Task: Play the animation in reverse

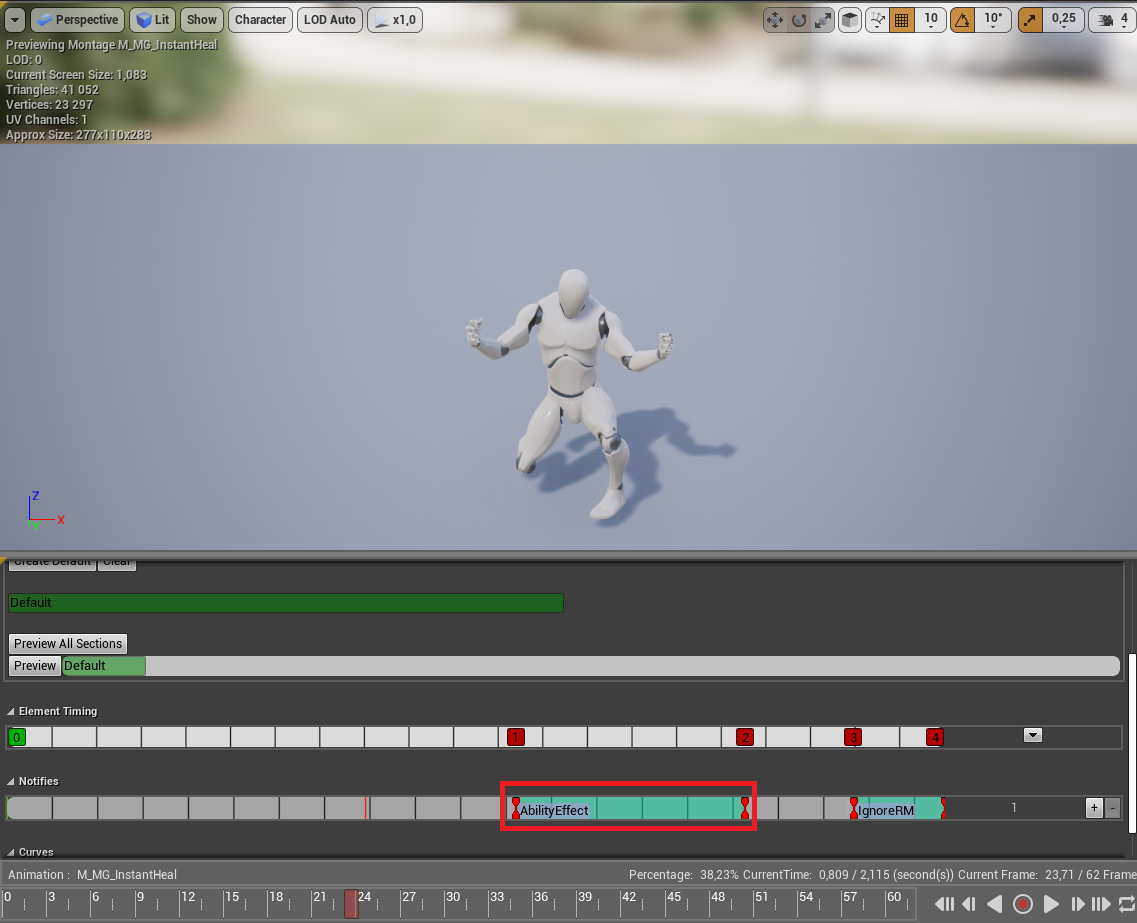Action: click(994, 904)
